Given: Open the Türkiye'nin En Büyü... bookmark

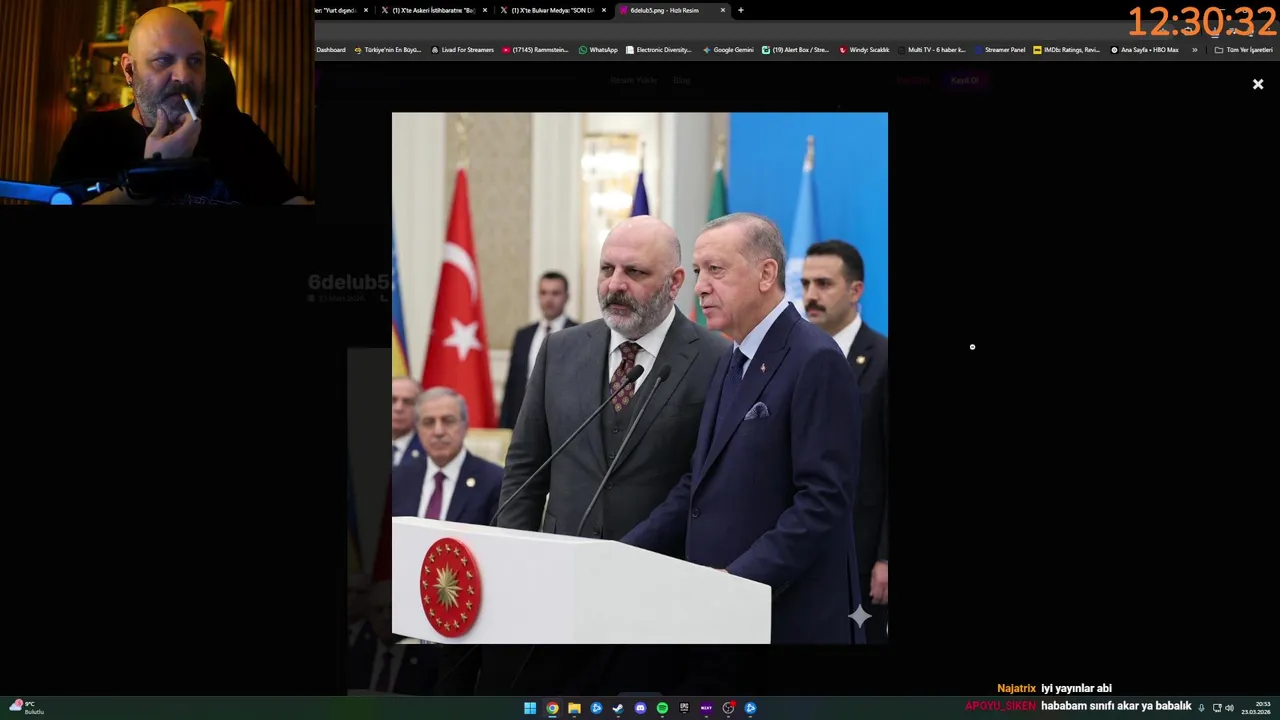Looking at the screenshot, I should 388,50.
